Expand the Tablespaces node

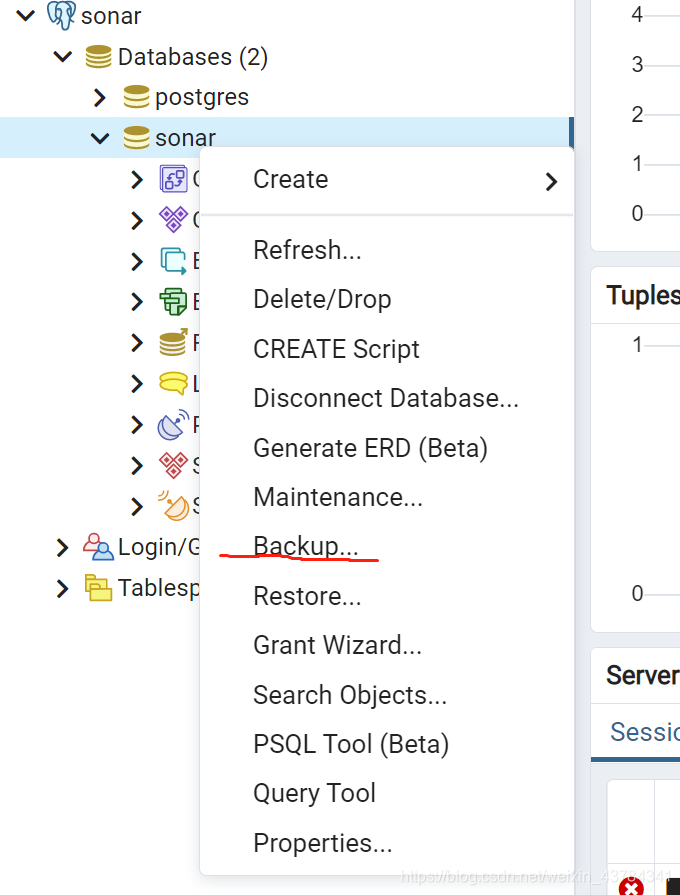[63, 588]
